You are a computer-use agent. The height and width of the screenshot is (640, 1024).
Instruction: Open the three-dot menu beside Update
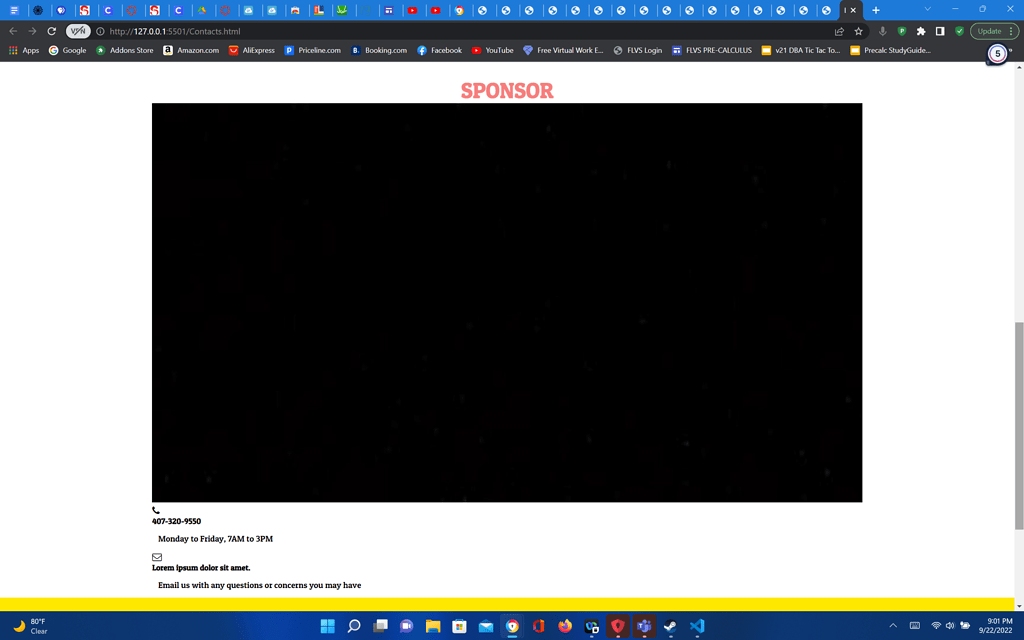(x=1011, y=31)
